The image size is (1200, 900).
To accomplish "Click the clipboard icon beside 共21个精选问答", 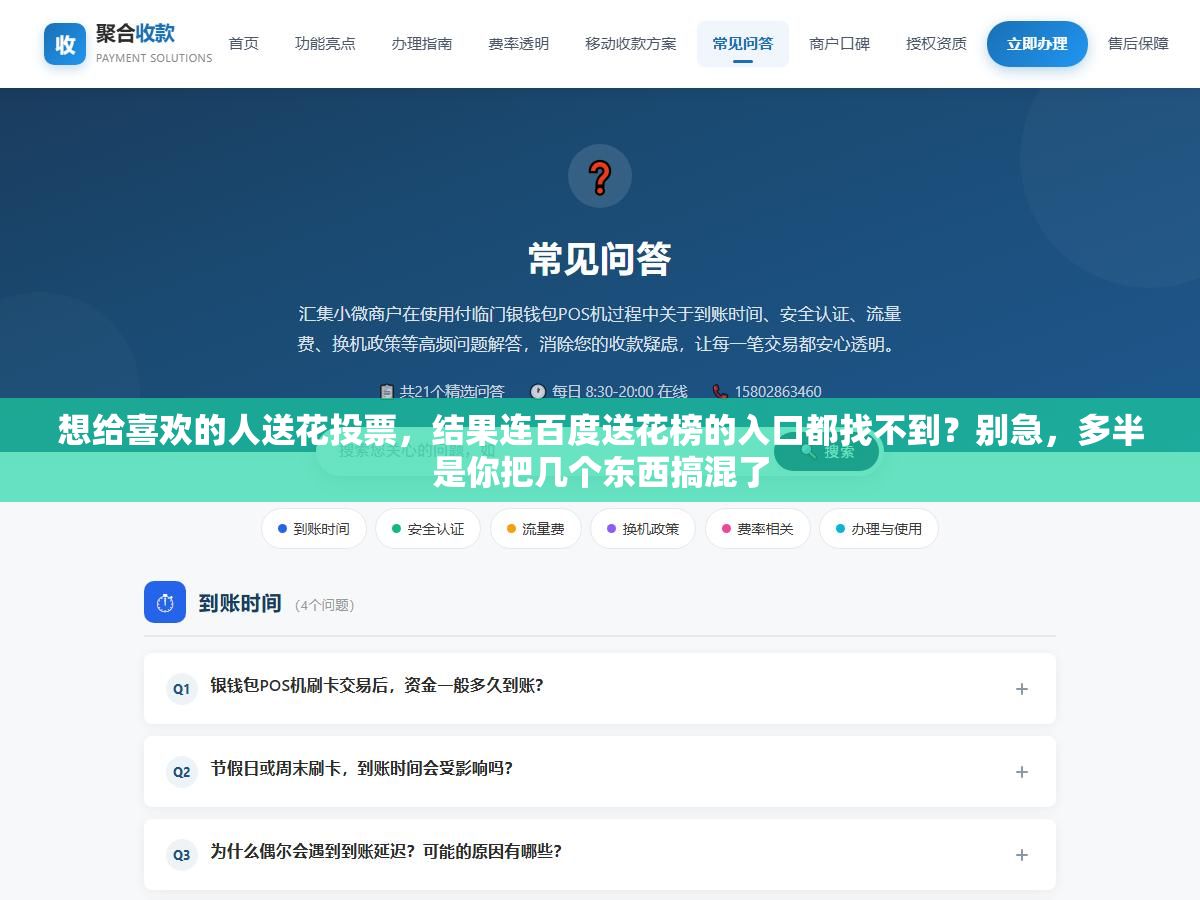I will point(387,392).
